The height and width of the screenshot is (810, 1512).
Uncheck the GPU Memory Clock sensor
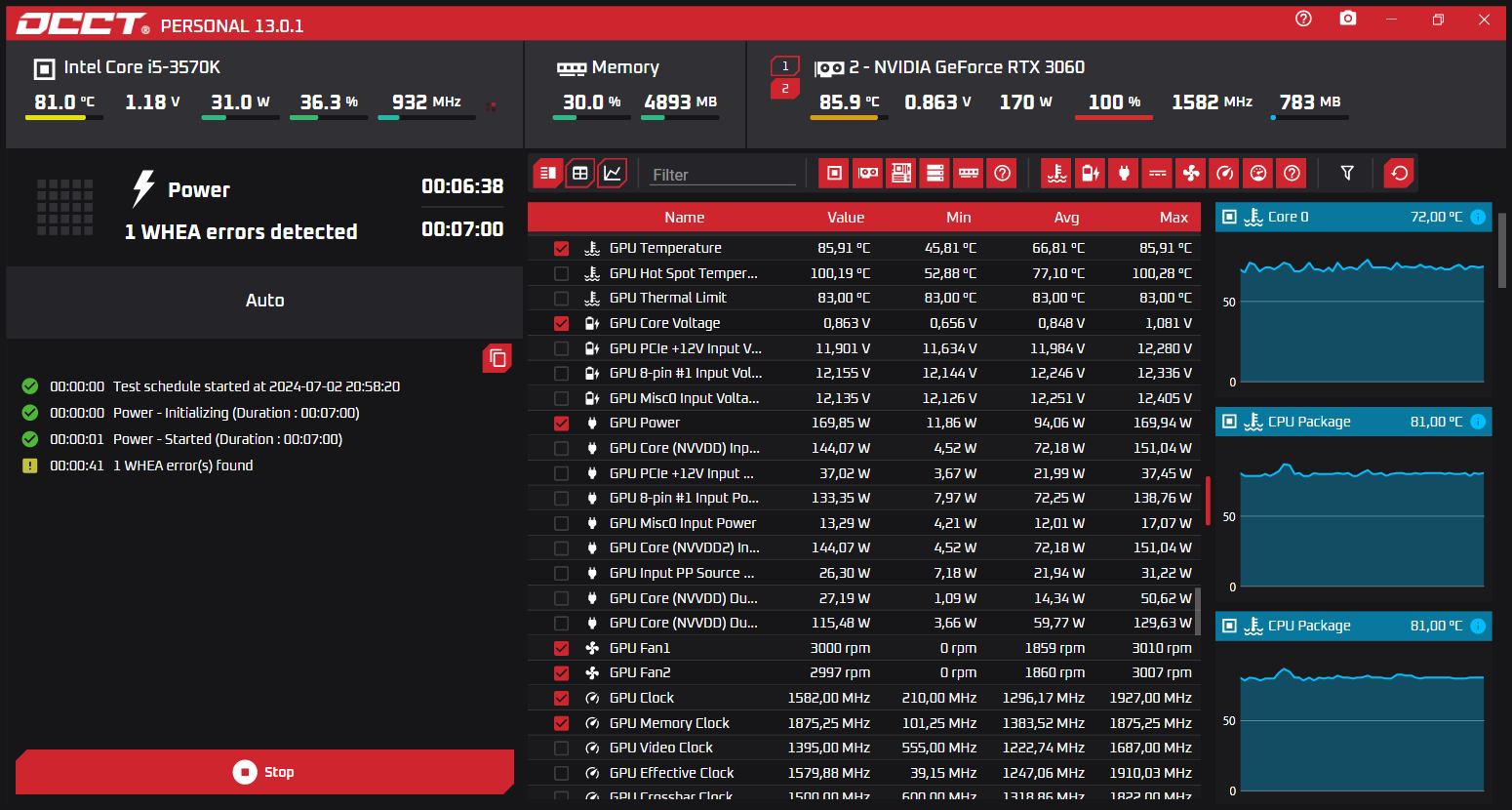[561, 723]
